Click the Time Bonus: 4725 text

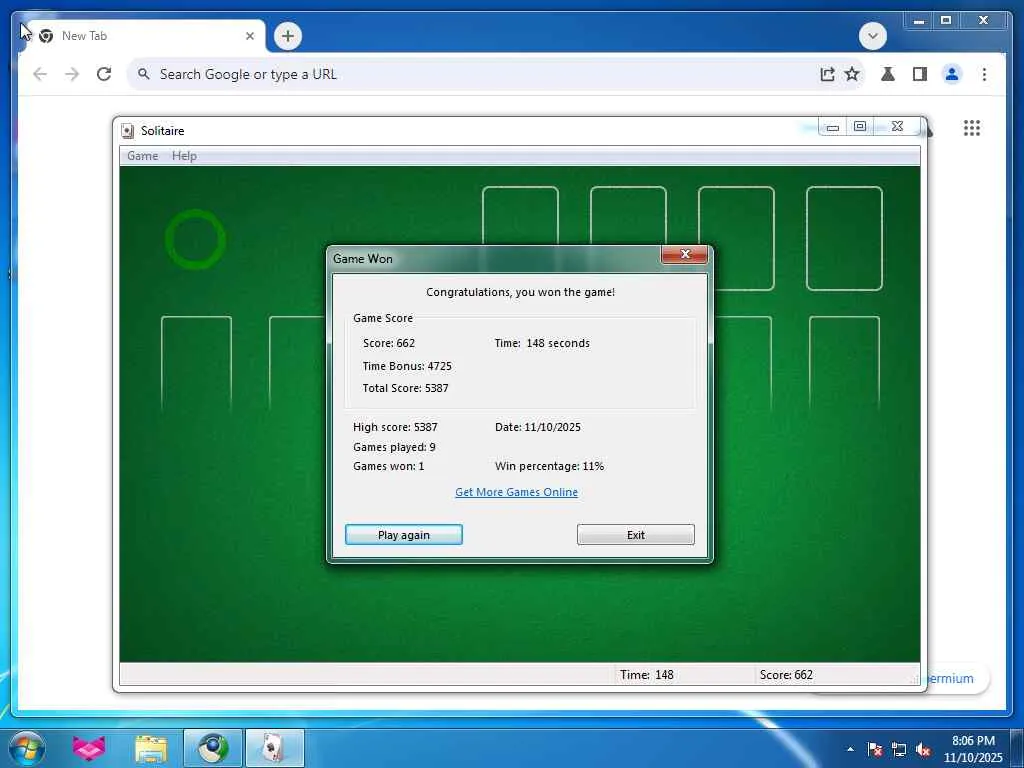[407, 366]
